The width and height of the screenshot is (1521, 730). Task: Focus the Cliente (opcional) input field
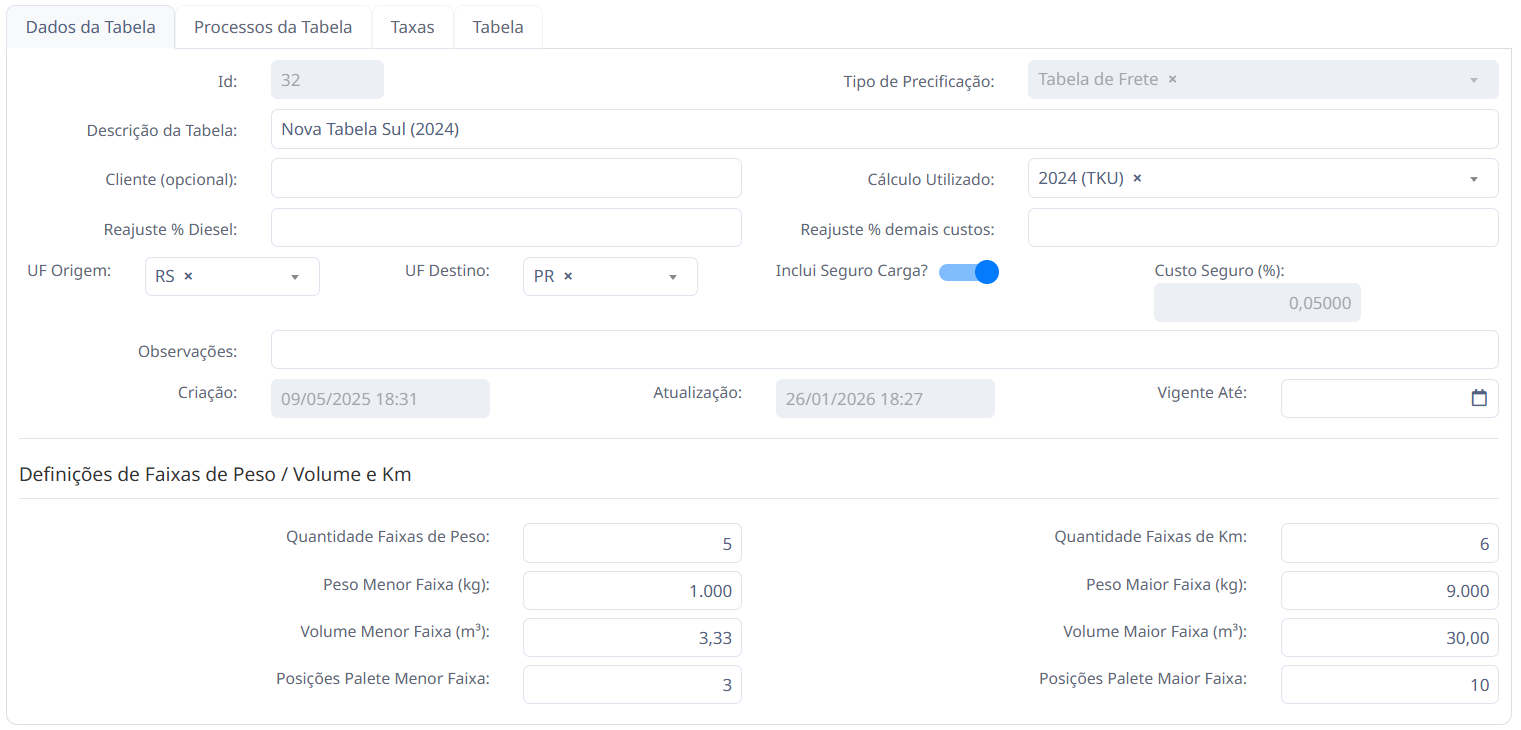click(x=506, y=178)
